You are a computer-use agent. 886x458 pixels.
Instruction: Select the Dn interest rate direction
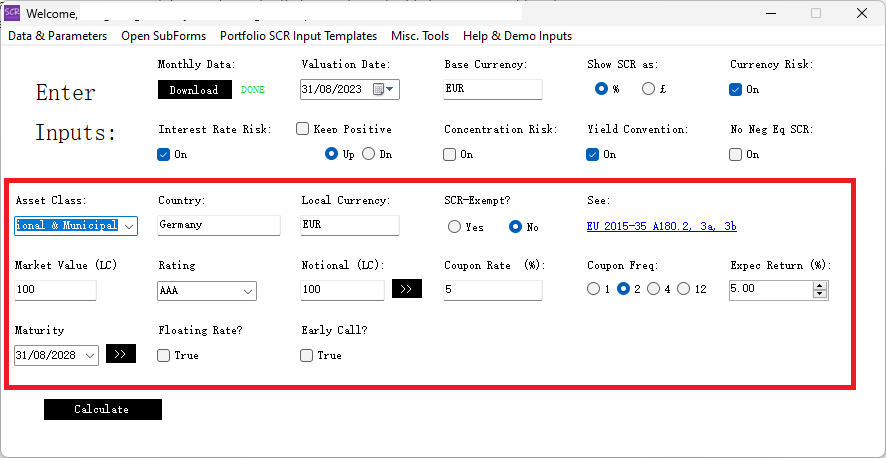pos(369,154)
